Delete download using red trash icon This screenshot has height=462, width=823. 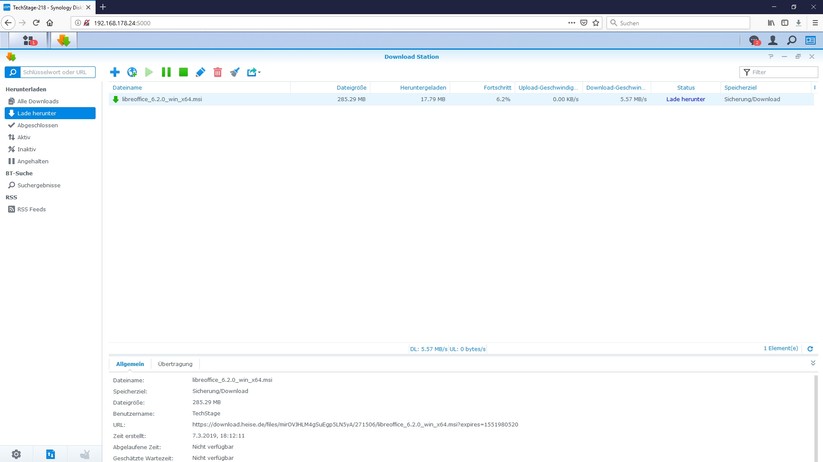pos(217,72)
